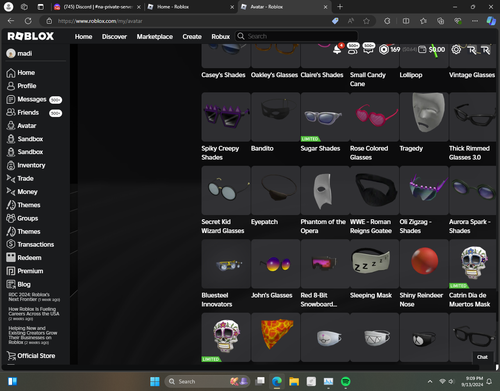Viewport: 500px width, 391px height.
Task: Select Discover in top navigation
Action: [x=114, y=37]
